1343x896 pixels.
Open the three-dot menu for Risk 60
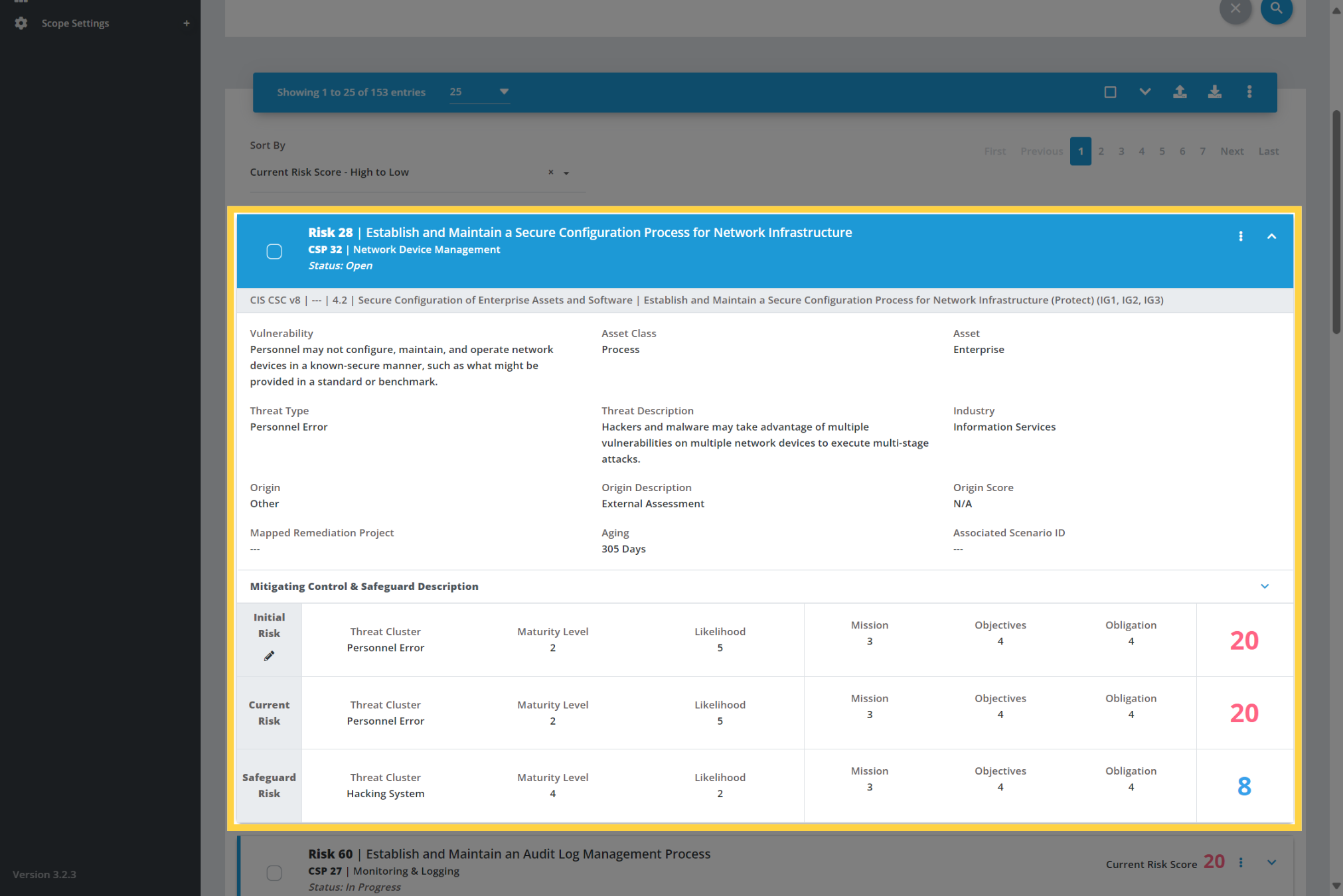point(1240,862)
